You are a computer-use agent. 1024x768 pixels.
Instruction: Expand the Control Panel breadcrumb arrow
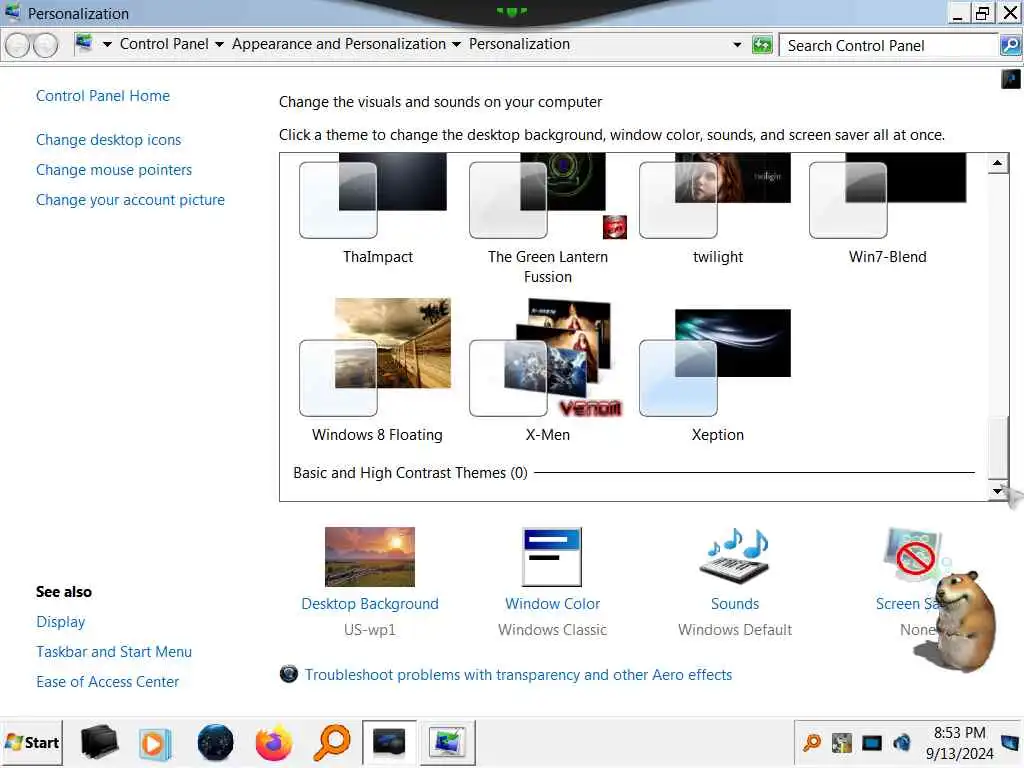(219, 44)
